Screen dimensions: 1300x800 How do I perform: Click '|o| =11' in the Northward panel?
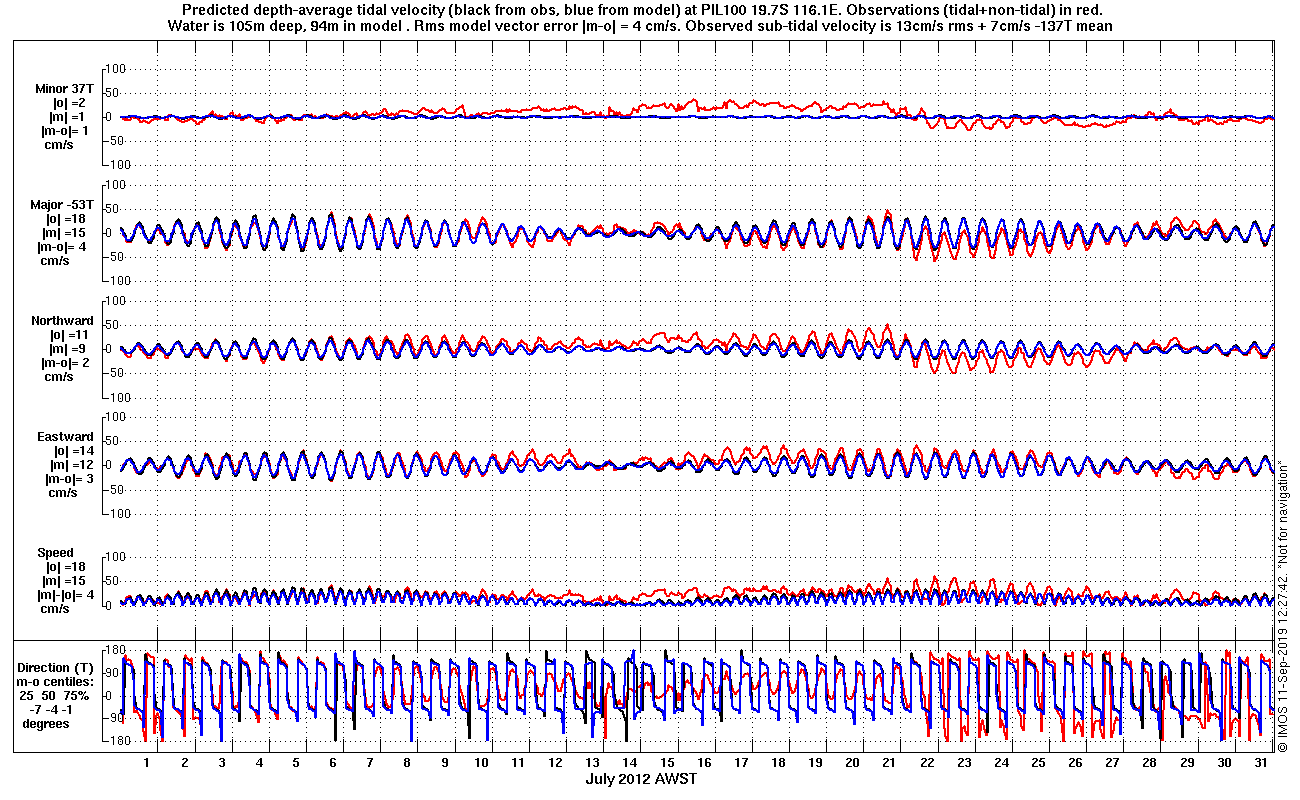pyautogui.click(x=70, y=335)
